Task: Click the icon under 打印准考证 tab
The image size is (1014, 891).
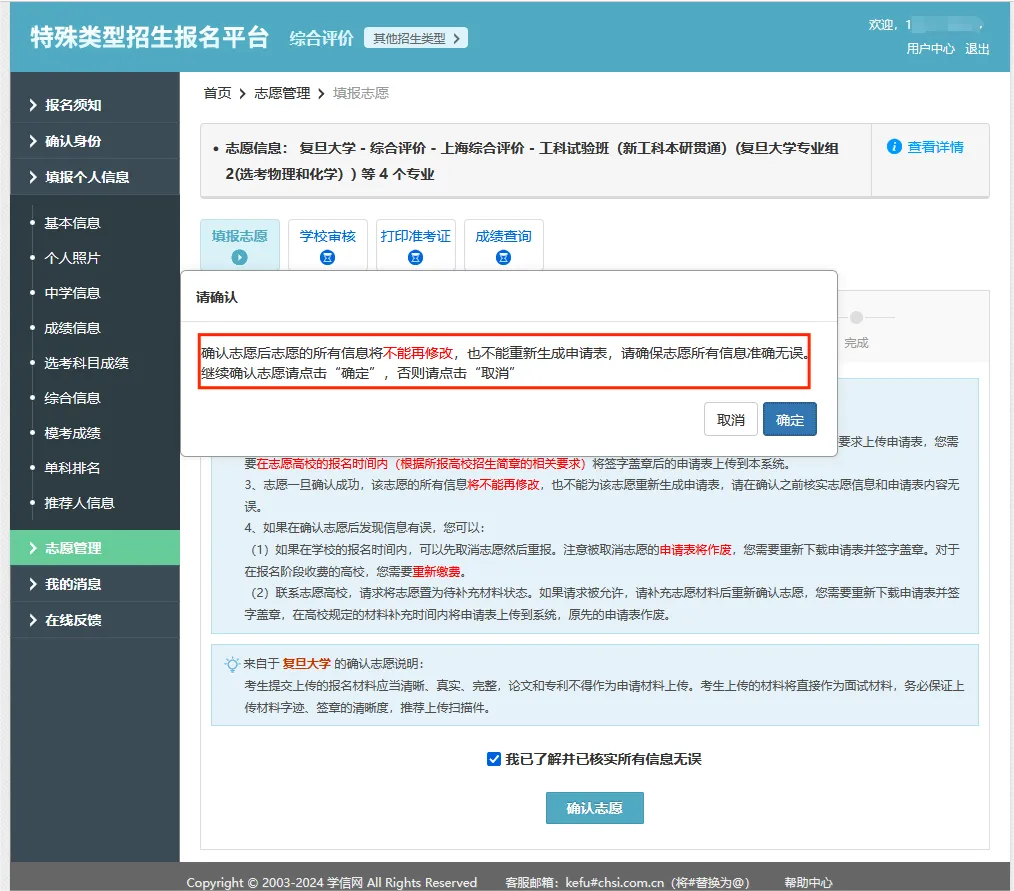Action: click(415, 258)
